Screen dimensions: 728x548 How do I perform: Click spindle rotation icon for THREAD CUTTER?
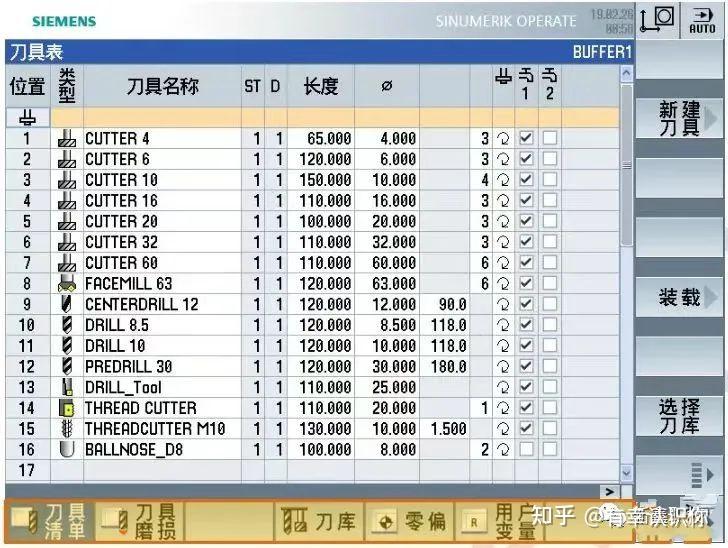503,408
